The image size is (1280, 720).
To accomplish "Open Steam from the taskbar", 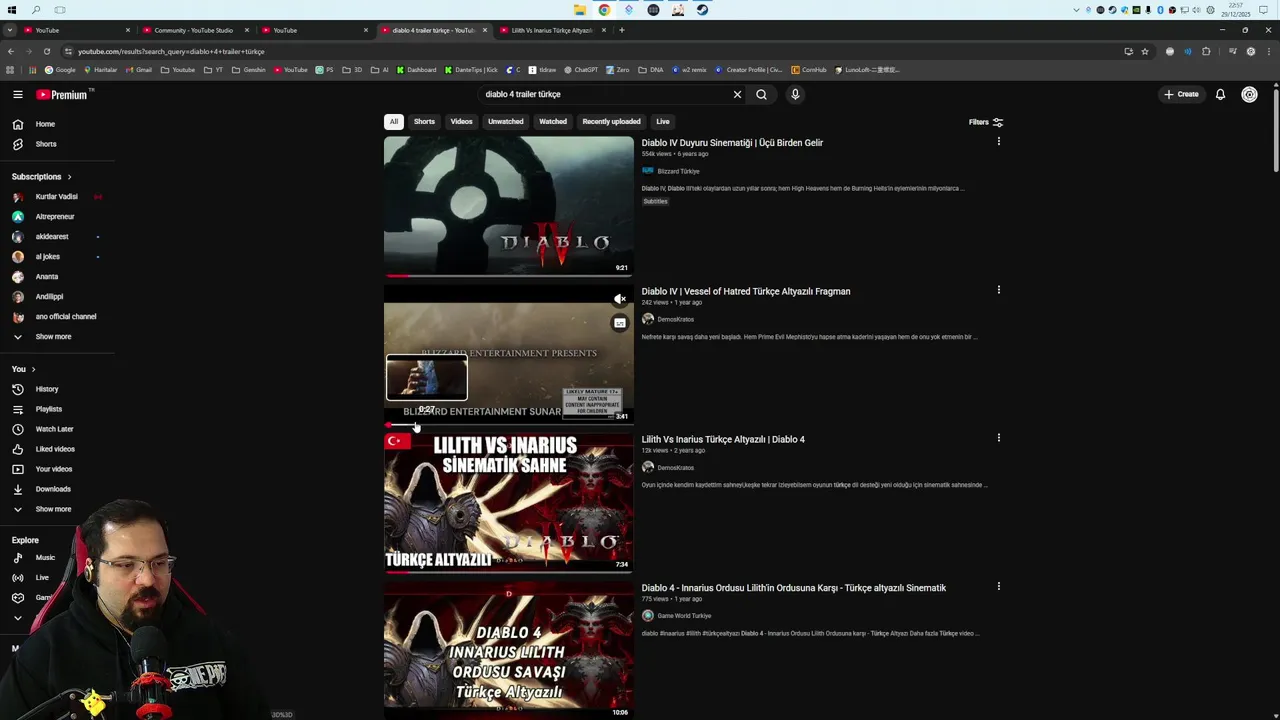I will coord(702,10).
